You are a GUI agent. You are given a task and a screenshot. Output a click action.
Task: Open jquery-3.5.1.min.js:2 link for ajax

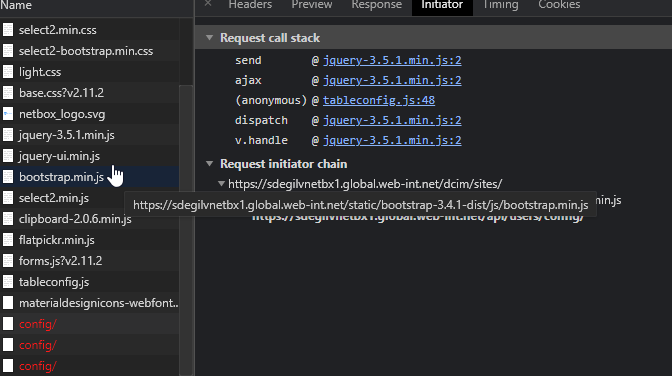[392, 80]
